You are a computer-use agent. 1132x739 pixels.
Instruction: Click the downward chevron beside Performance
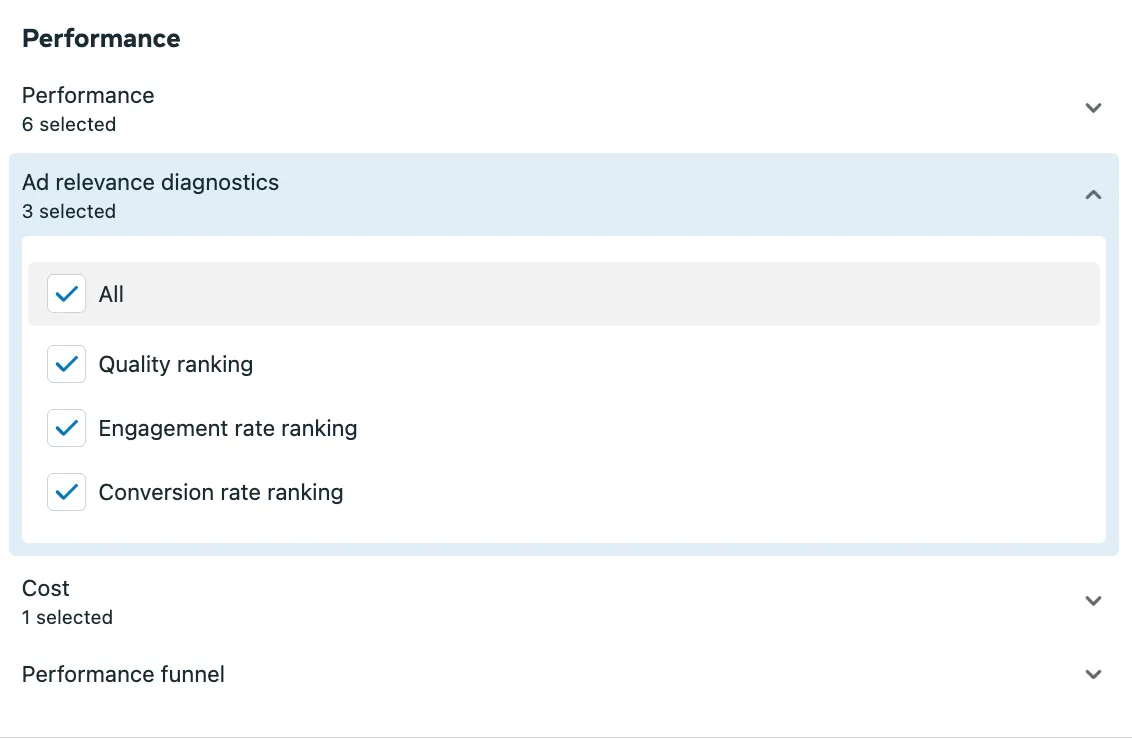pyautogui.click(x=1093, y=107)
